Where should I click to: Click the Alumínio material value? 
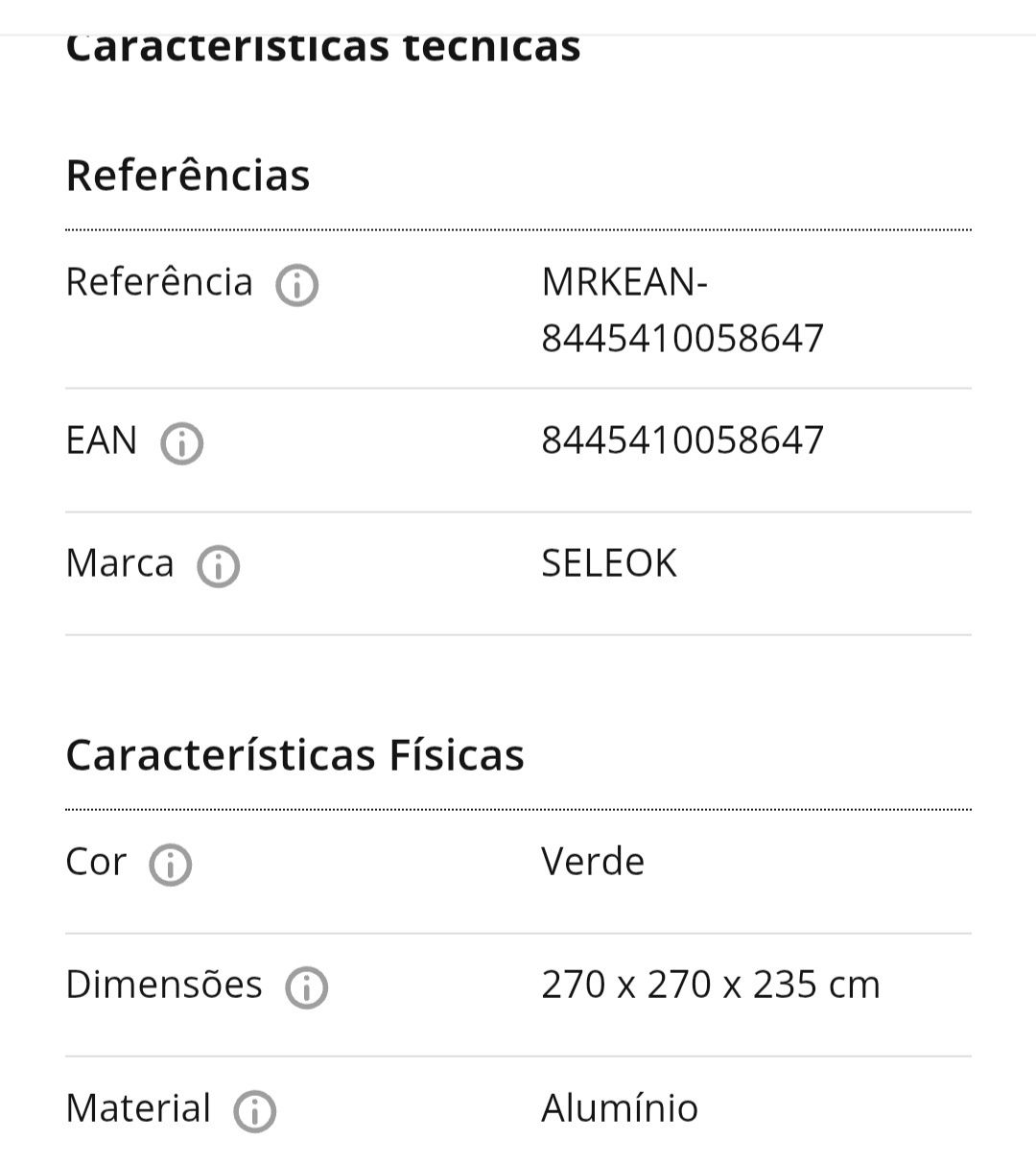tap(620, 1108)
